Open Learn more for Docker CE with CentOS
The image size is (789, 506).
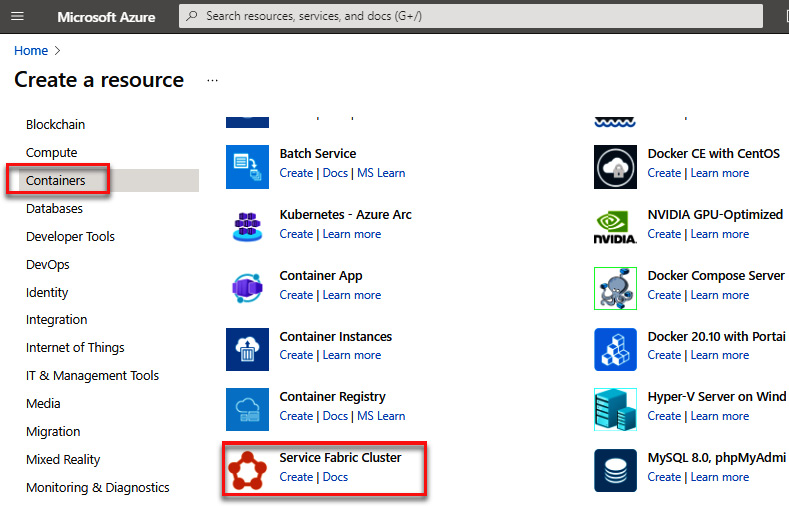click(x=720, y=173)
